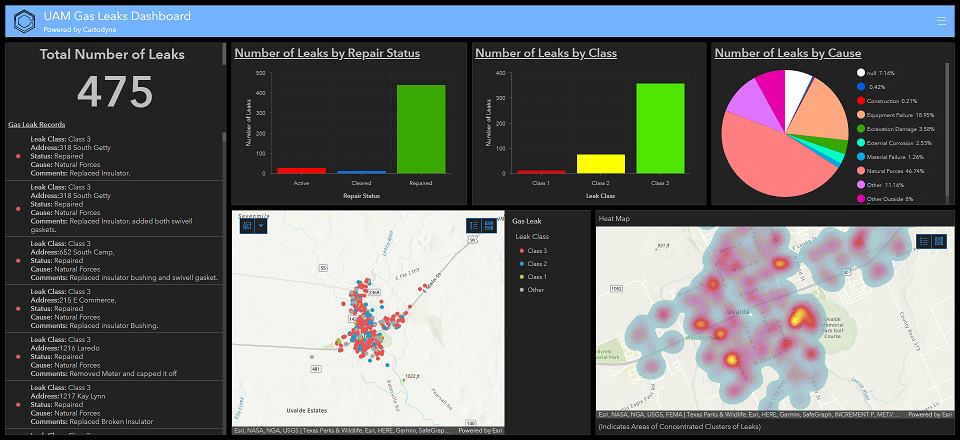
Task: Click the white null legend swatch
Action: 861,73
